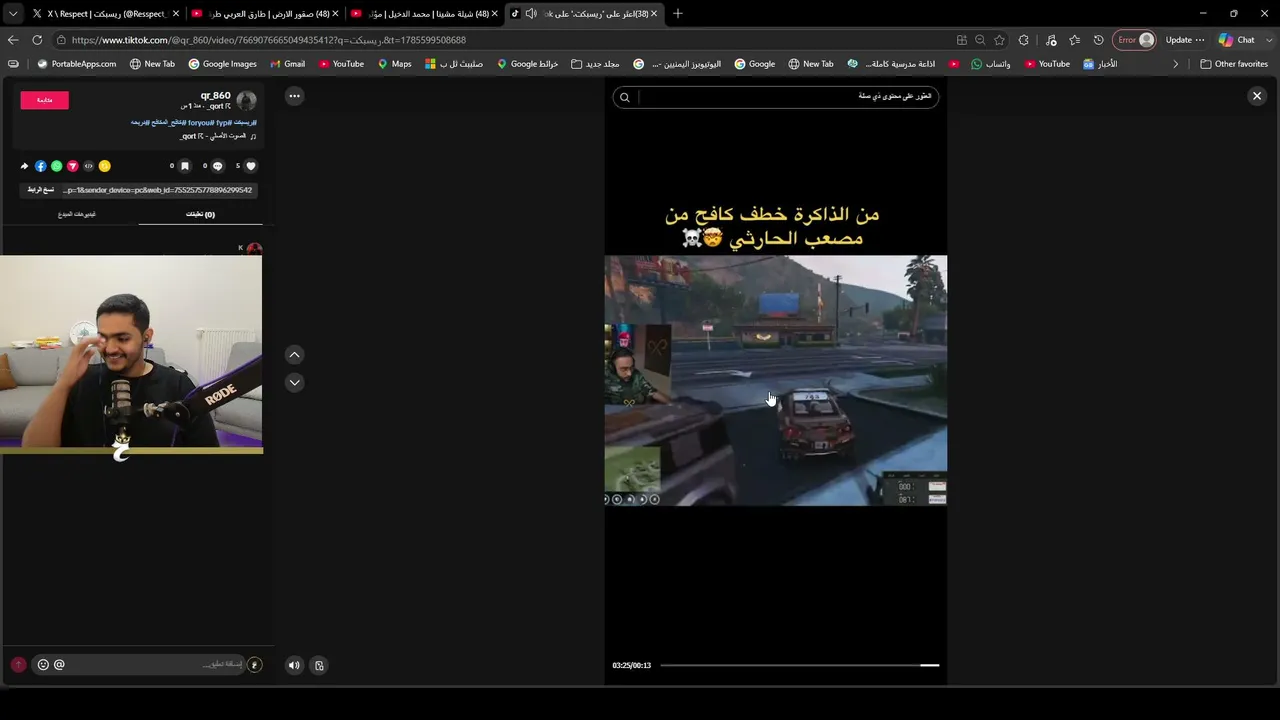
Task: Mute the TikTok tab via its speaker icon
Action: [x=531, y=14]
